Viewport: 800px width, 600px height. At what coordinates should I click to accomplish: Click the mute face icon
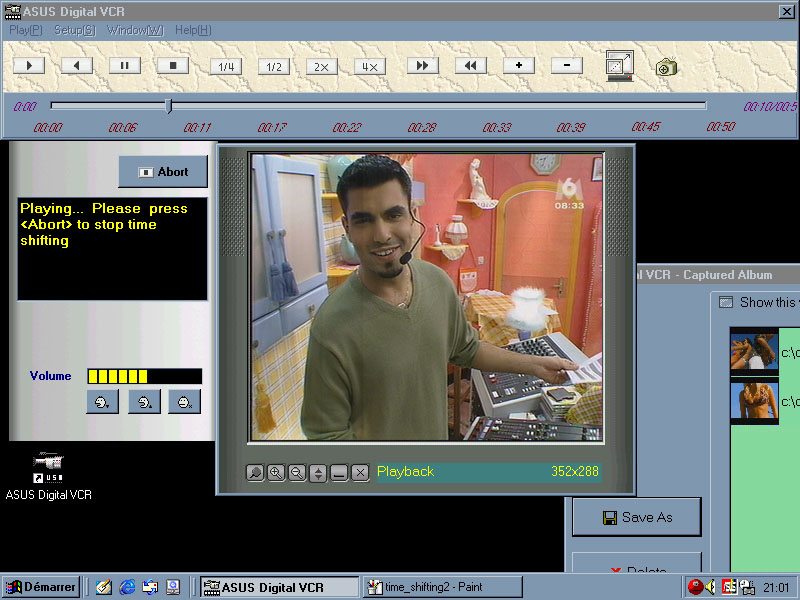[x=185, y=402]
